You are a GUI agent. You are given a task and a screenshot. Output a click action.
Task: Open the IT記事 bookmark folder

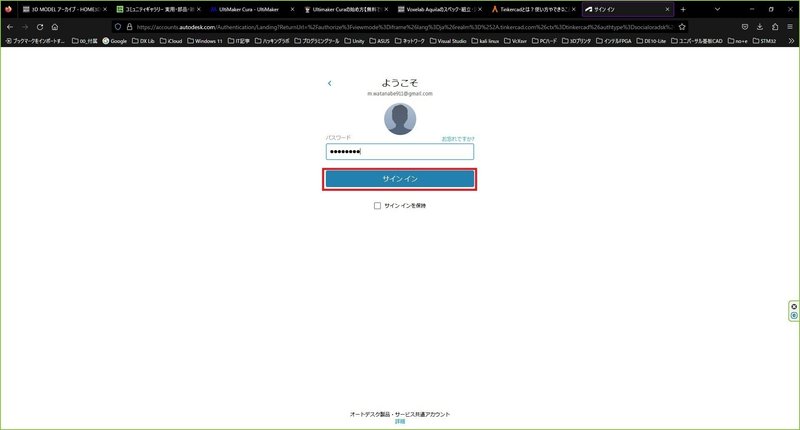click(239, 41)
